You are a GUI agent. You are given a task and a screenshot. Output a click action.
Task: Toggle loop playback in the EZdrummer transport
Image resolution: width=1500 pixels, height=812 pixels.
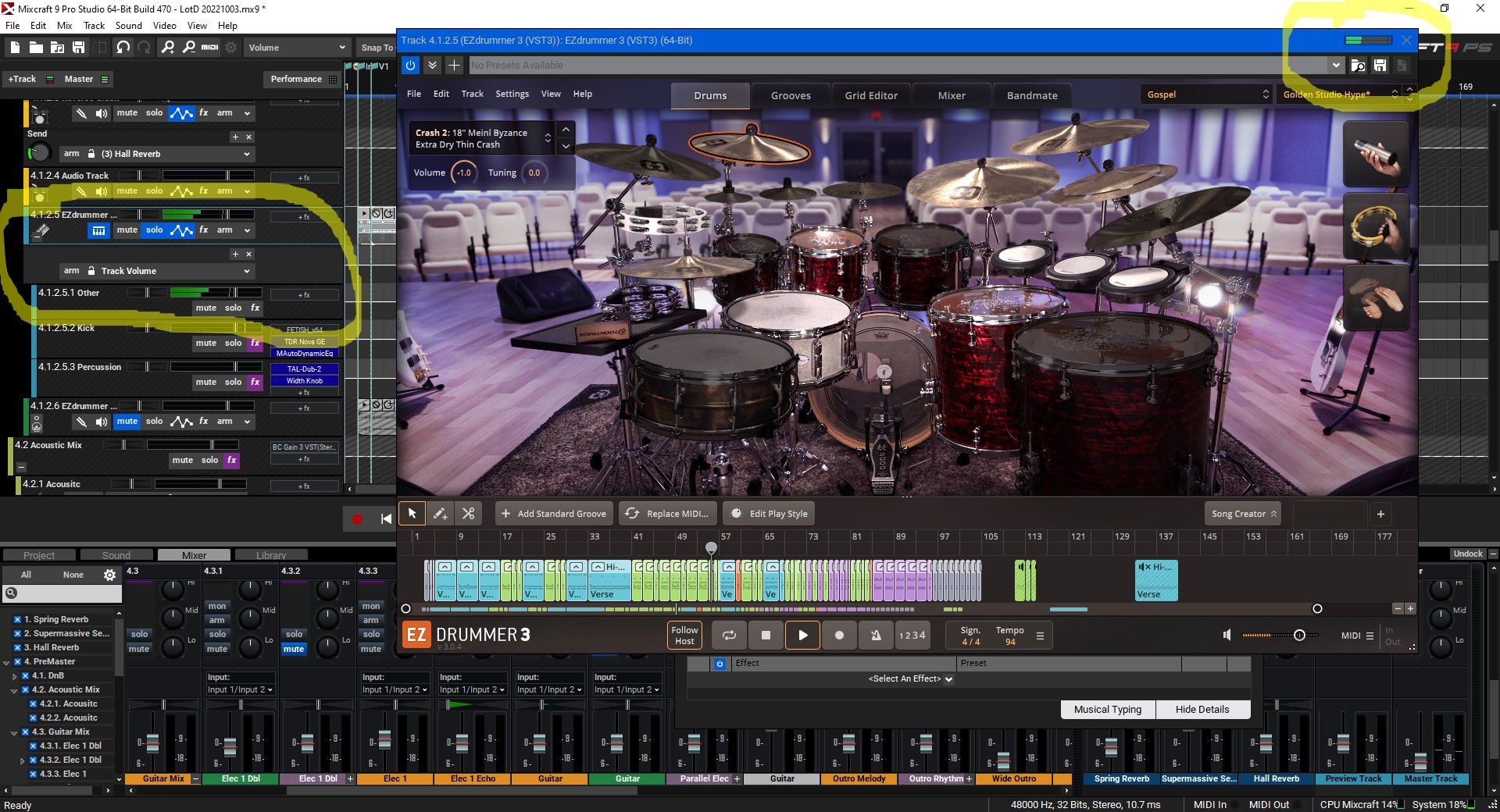[x=729, y=636]
